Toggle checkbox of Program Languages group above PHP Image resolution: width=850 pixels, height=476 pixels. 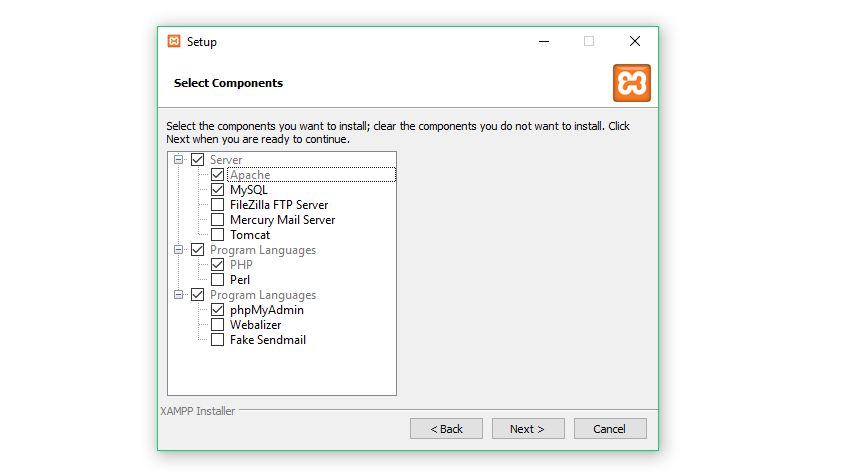[197, 250]
